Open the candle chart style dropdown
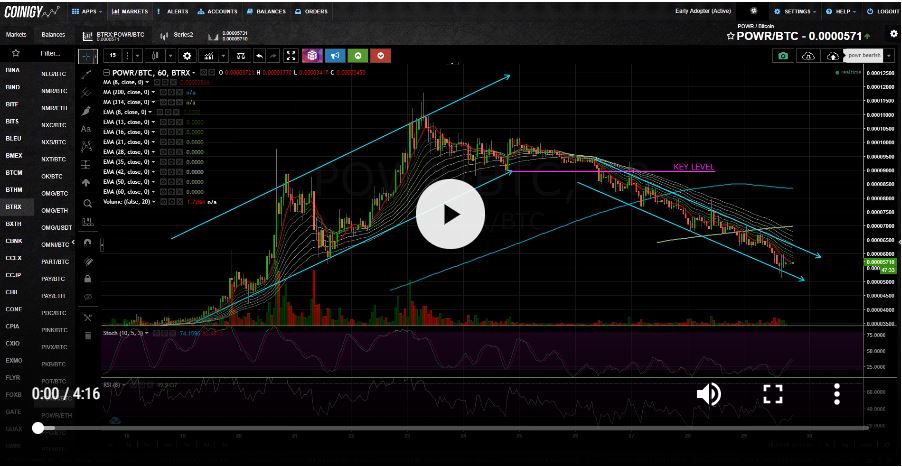The image size is (902, 467). 171,56
